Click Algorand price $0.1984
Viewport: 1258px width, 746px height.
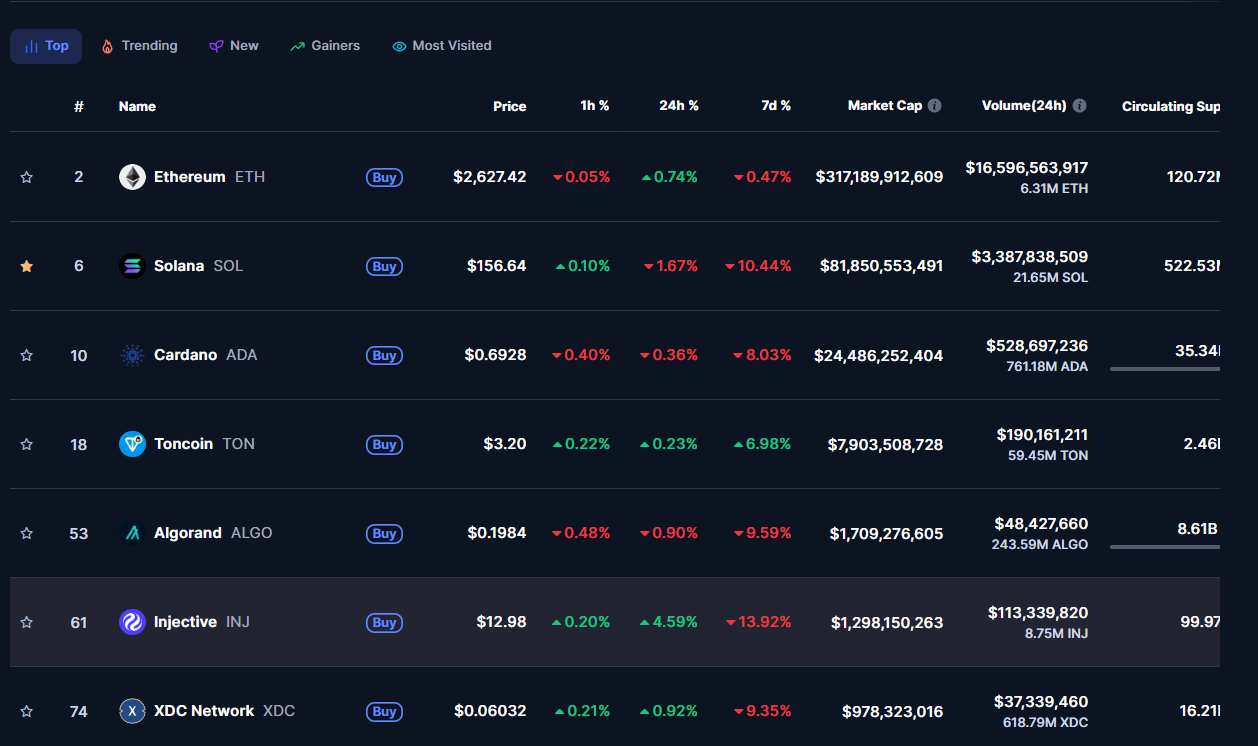click(497, 533)
